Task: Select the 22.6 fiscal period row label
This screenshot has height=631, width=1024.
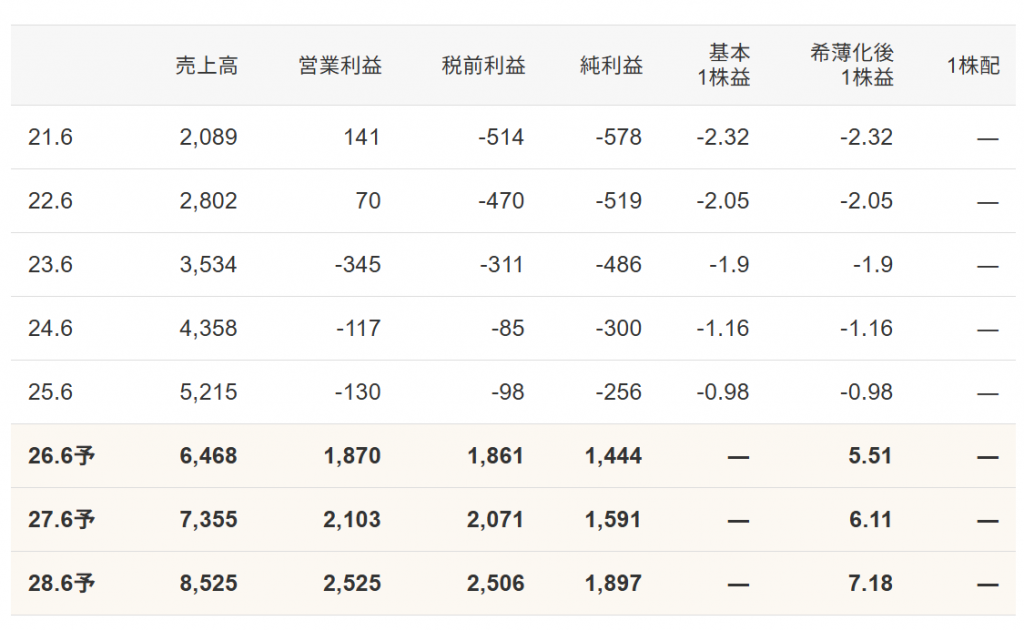Action: [x=50, y=201]
